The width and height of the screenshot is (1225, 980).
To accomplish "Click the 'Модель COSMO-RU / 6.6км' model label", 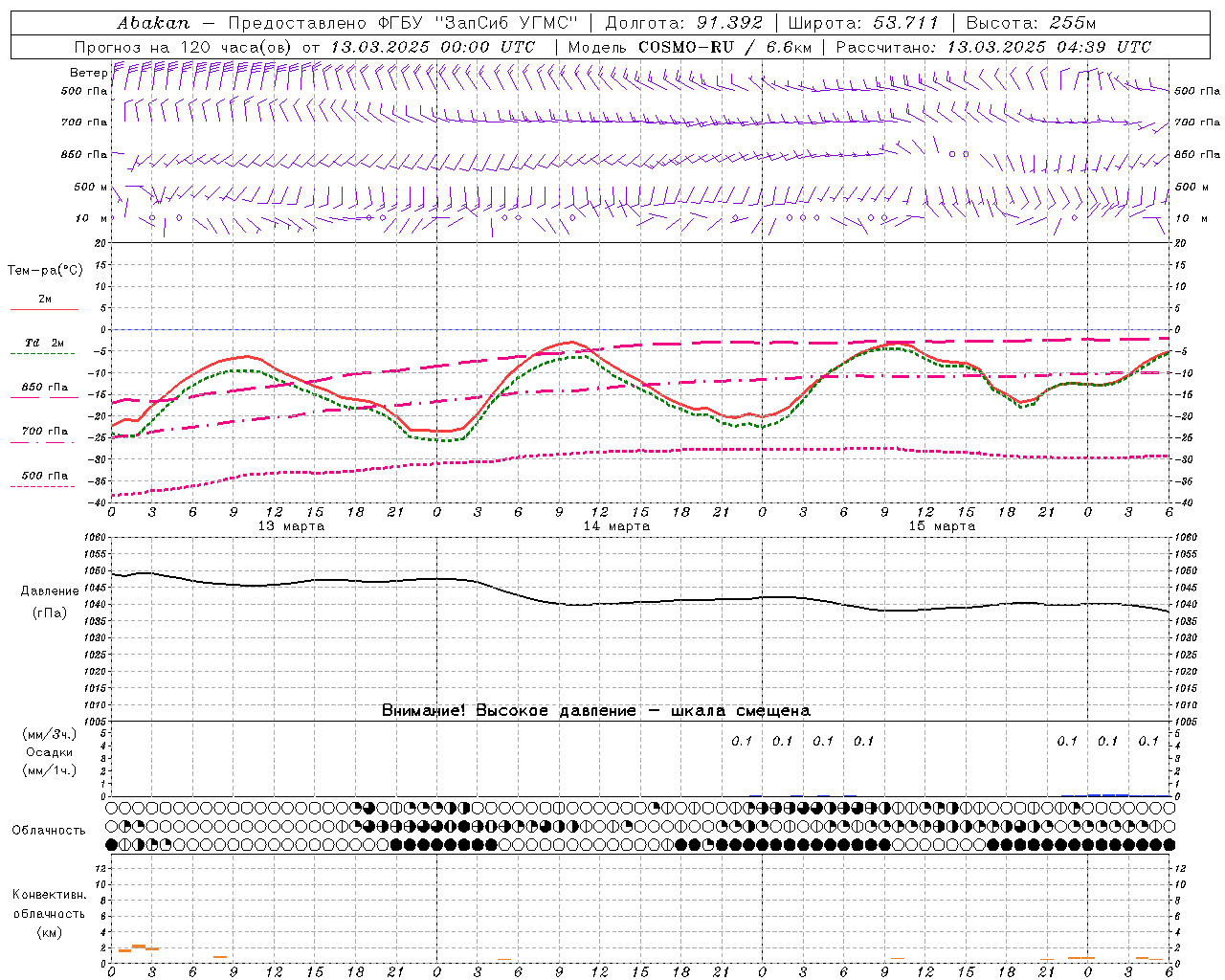I will click(690, 47).
